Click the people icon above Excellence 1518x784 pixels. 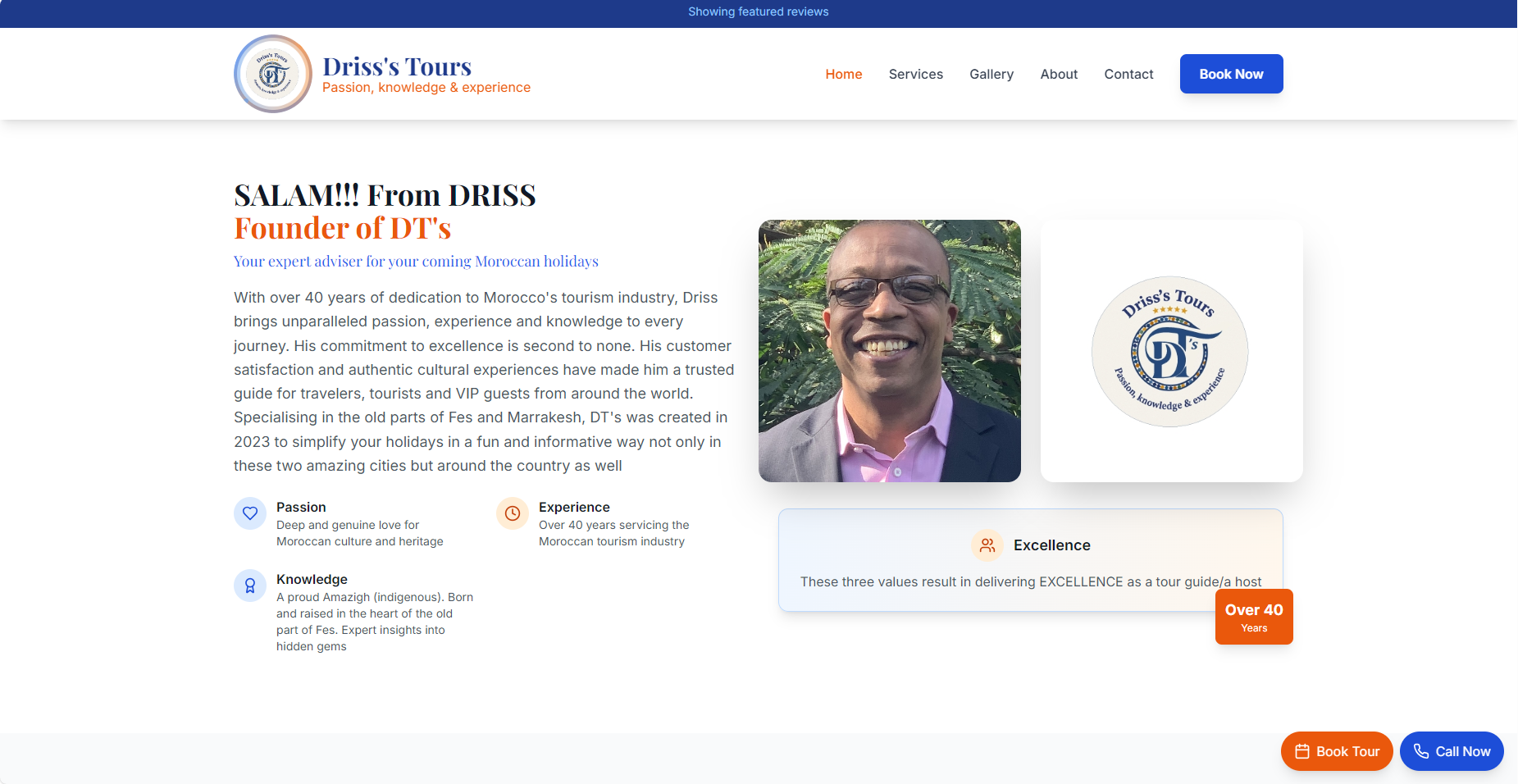pyautogui.click(x=987, y=545)
